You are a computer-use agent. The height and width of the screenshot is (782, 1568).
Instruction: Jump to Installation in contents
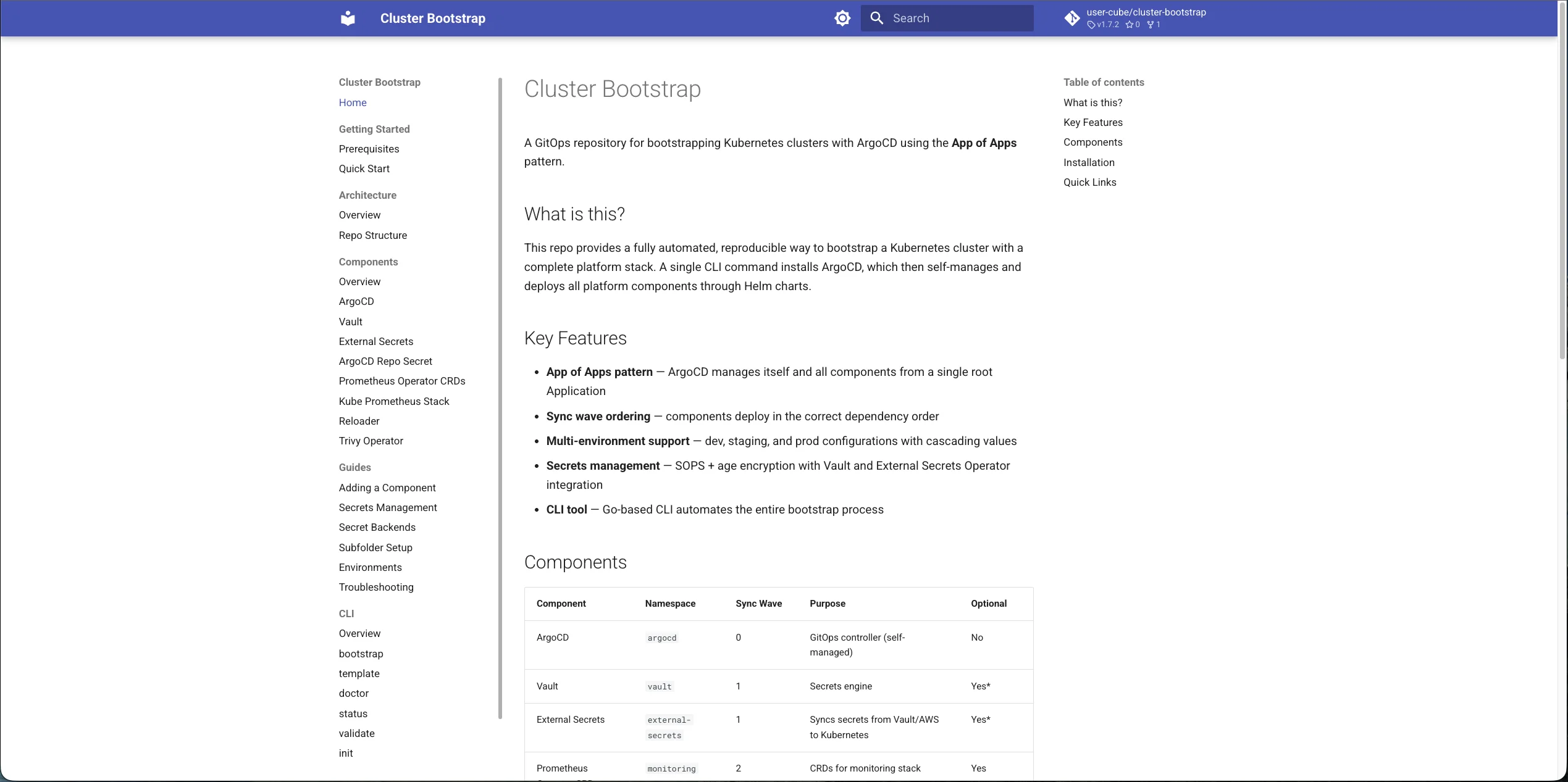tap(1089, 162)
